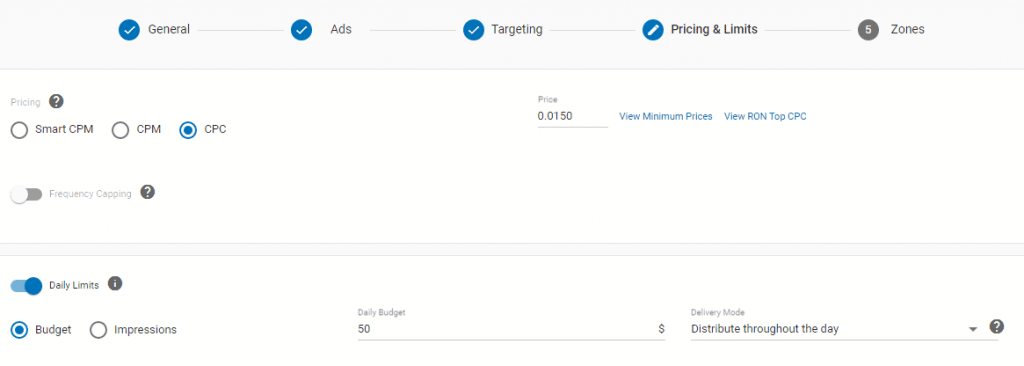
Task: Open the Pricing help question mark icon
Action: point(56,101)
